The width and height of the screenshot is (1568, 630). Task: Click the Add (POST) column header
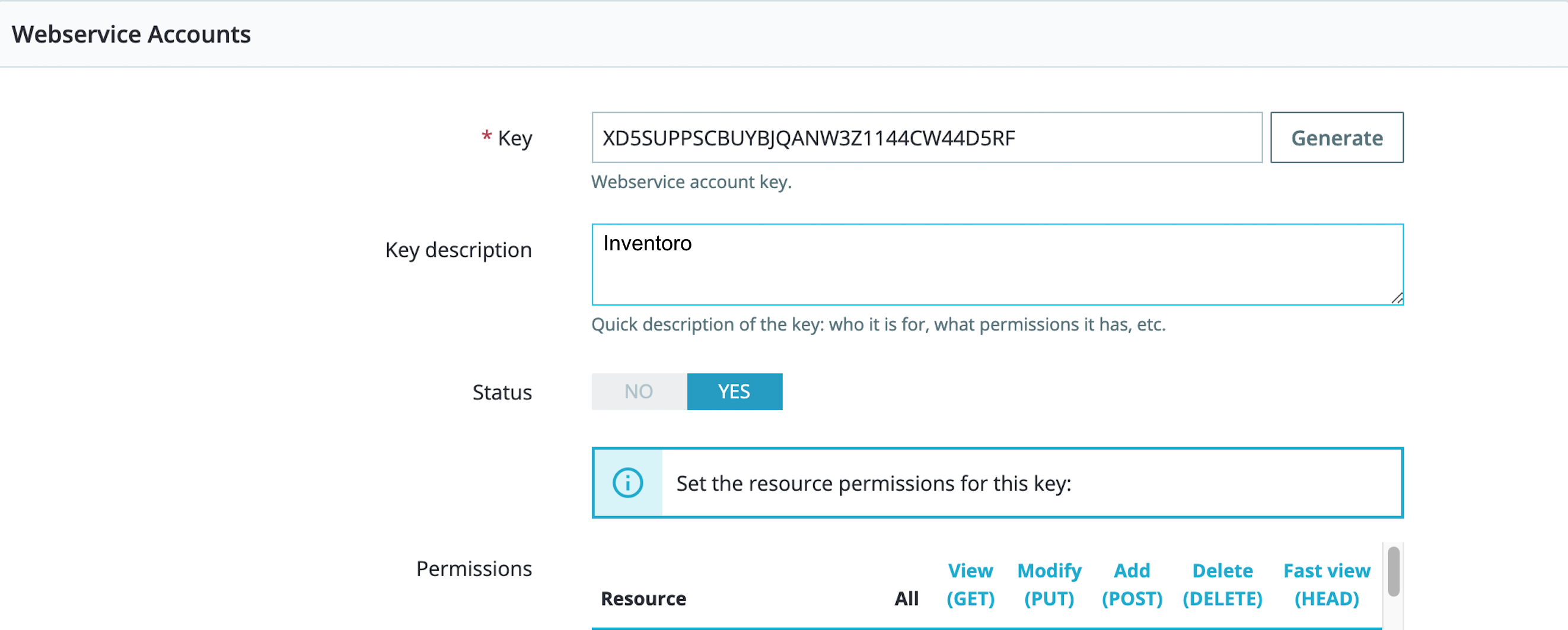coord(1132,584)
